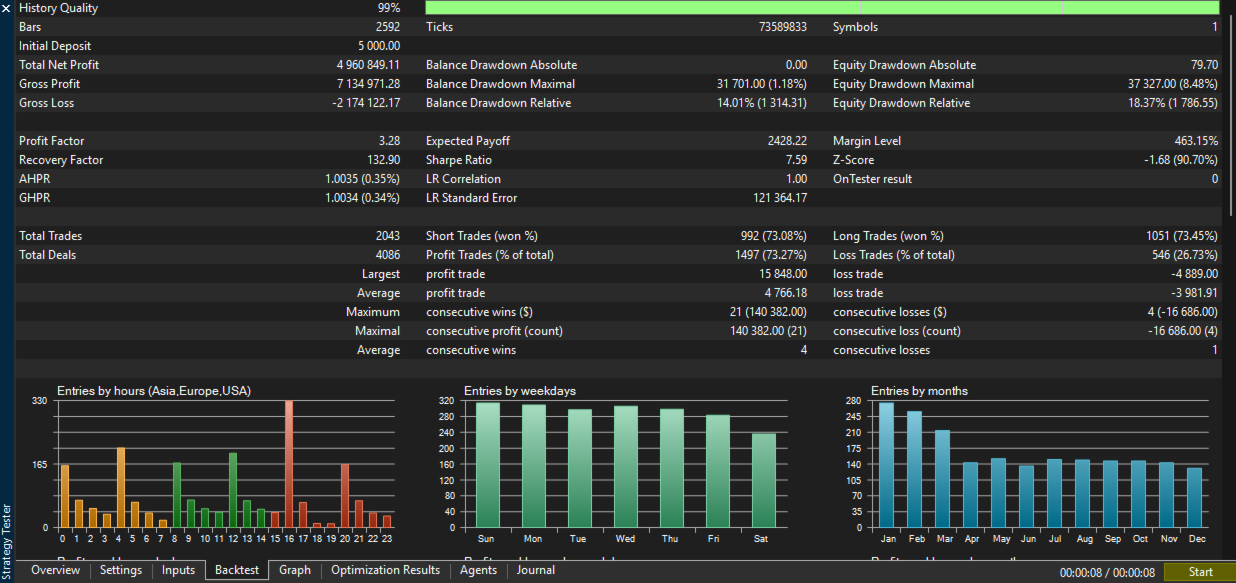Click the Equity Drawdown Maximal value
Viewport: 1236px width, 583px height.
pyautogui.click(x=1172, y=84)
